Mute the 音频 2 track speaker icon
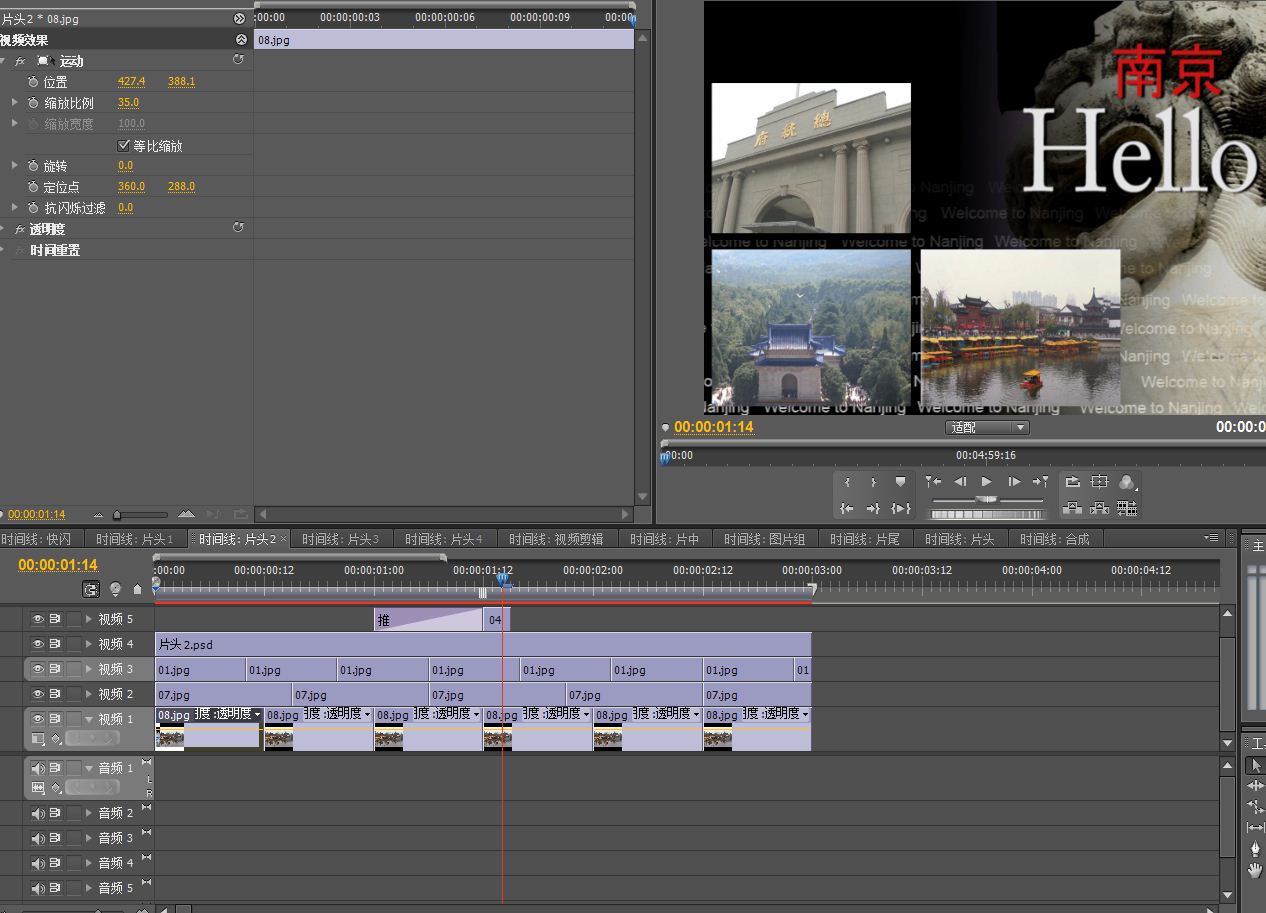The height and width of the screenshot is (913, 1266). [x=38, y=813]
